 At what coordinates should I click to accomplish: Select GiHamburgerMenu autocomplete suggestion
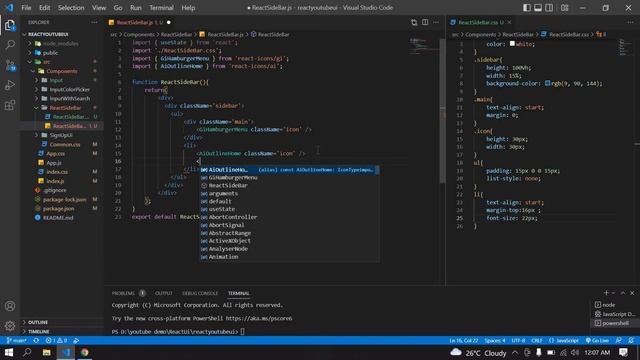pyautogui.click(x=289, y=178)
